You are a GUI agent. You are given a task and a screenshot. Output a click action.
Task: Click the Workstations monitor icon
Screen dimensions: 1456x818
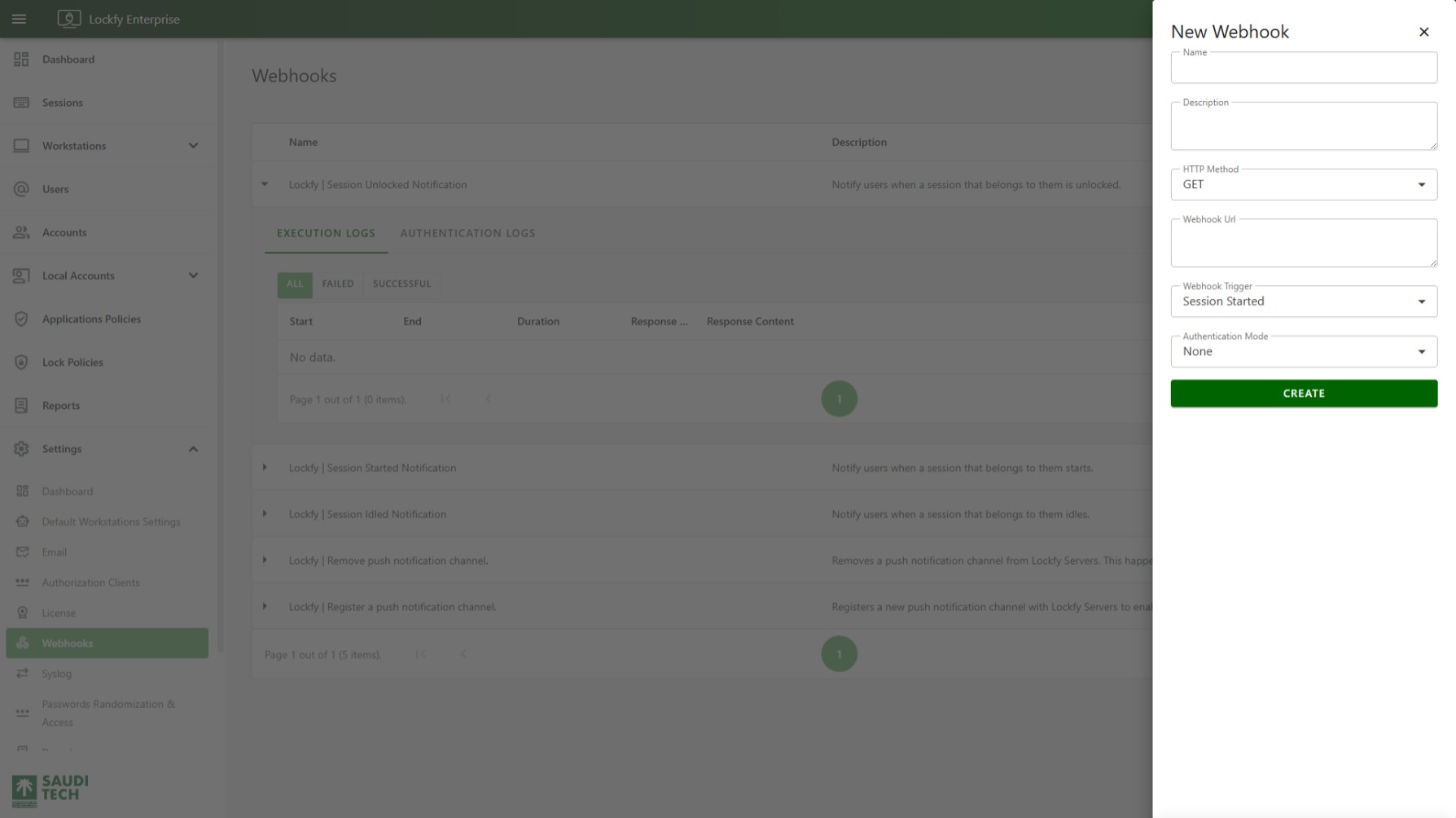[21, 146]
